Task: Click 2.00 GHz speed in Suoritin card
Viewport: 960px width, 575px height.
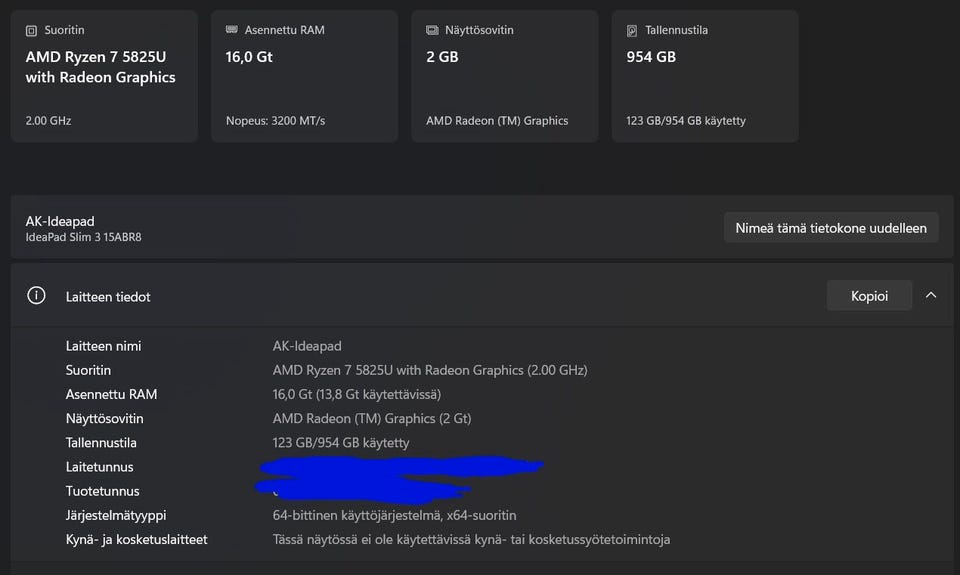Action: coord(48,121)
